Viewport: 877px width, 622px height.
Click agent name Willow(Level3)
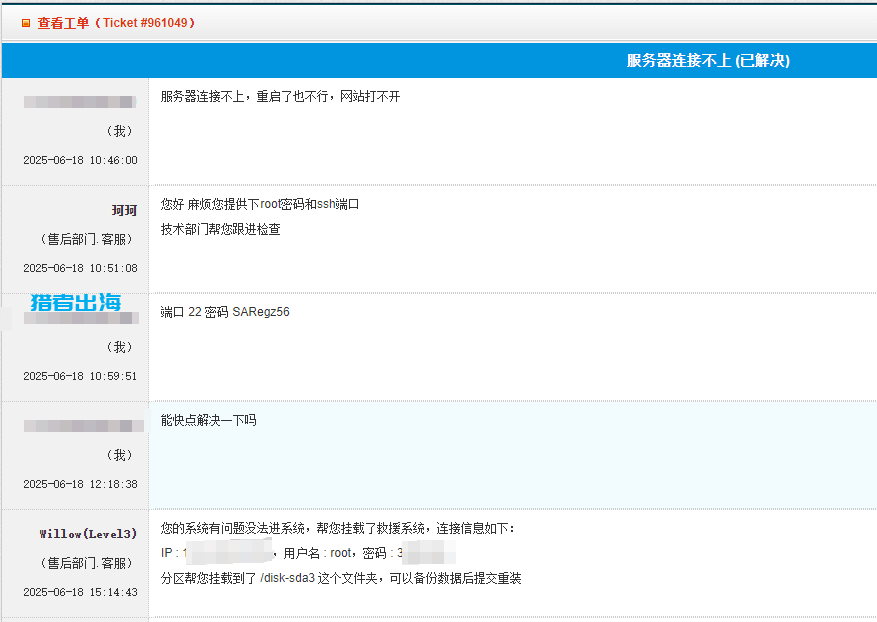88,534
